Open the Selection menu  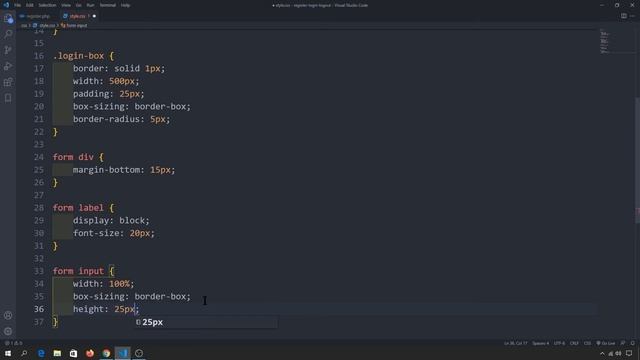point(47,5)
